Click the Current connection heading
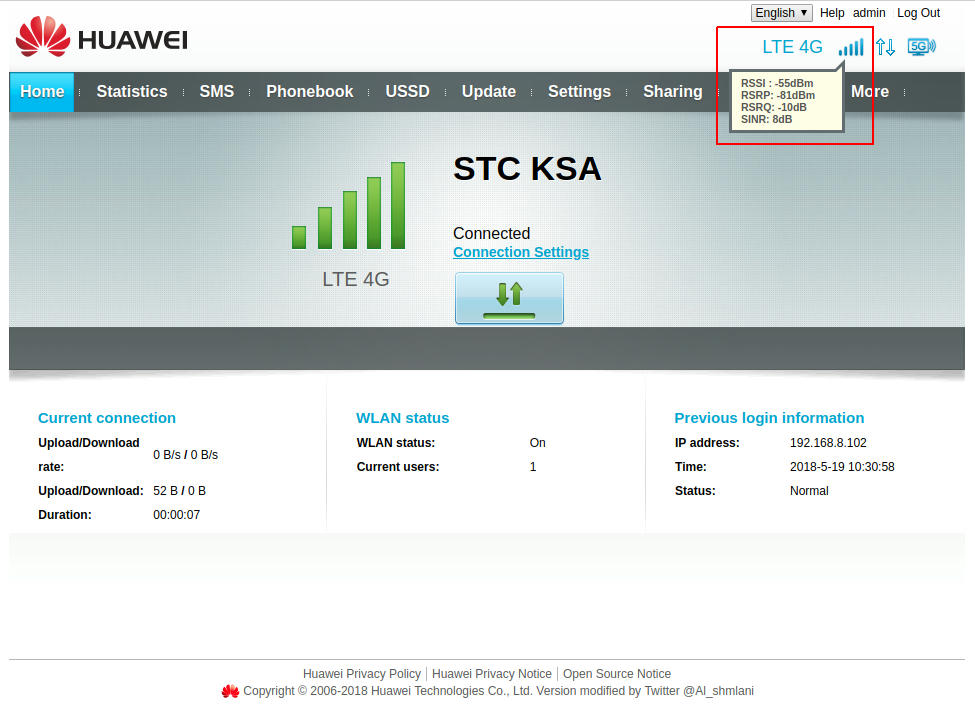 coord(107,418)
